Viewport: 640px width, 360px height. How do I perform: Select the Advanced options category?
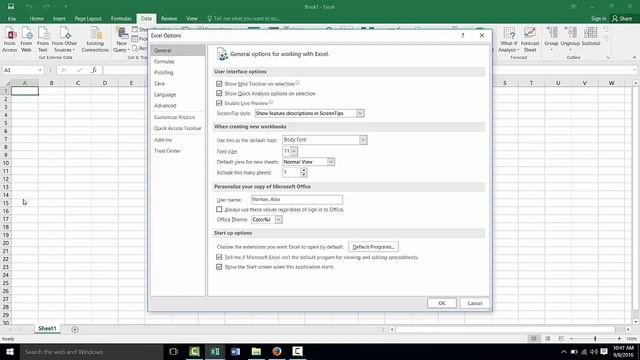pyautogui.click(x=165, y=106)
